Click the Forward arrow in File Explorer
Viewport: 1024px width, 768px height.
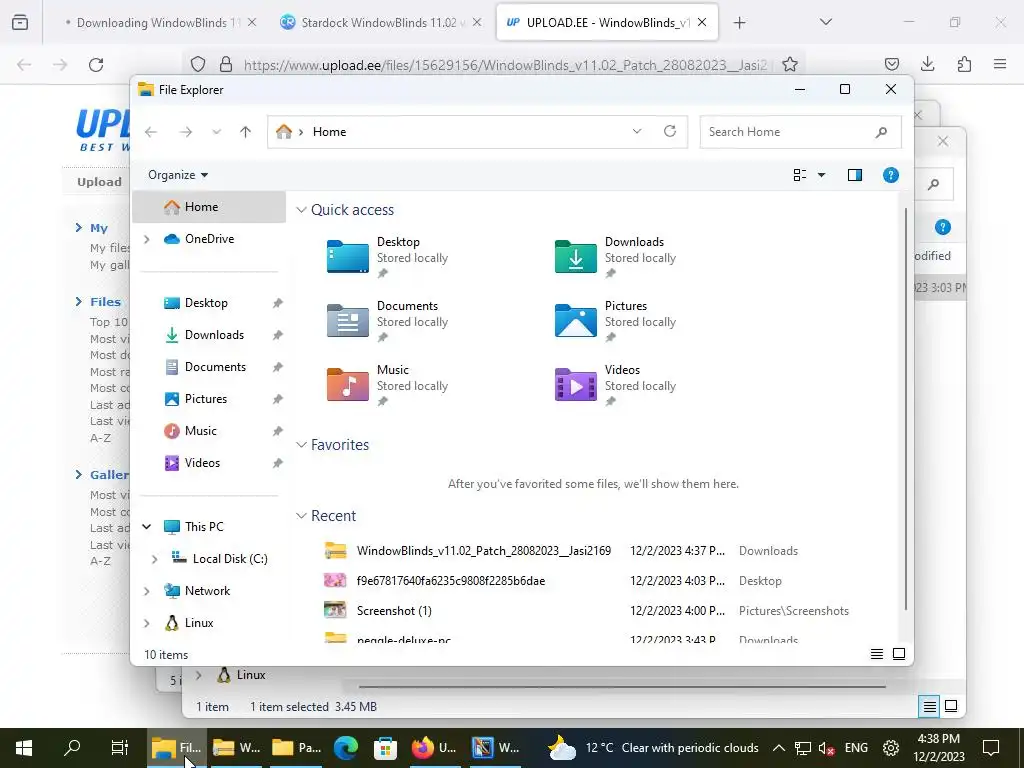coord(185,132)
